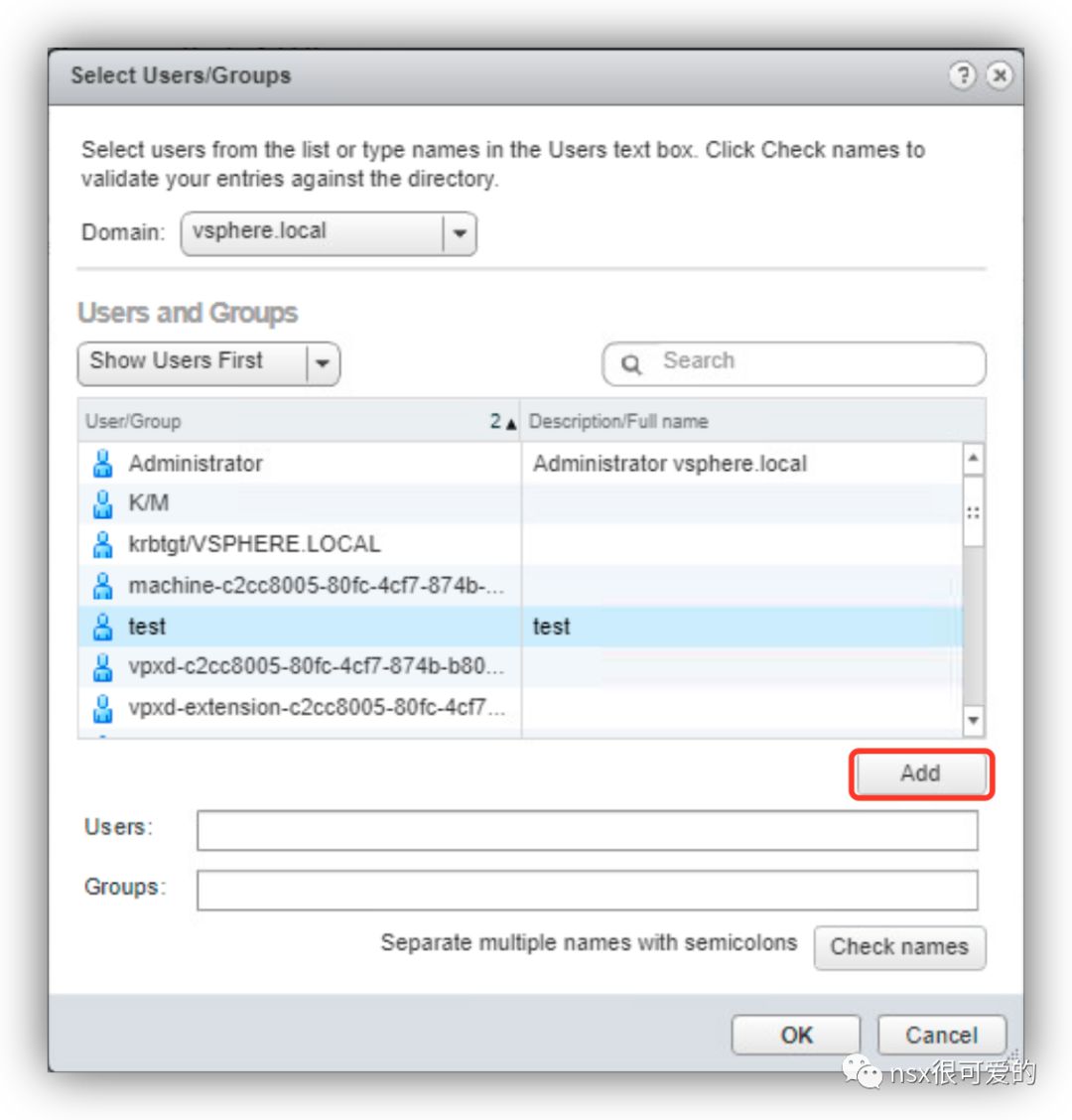The height and width of the screenshot is (1120, 1072).
Task: Select the machine-c2cc8005 user icon
Action: 103,586
